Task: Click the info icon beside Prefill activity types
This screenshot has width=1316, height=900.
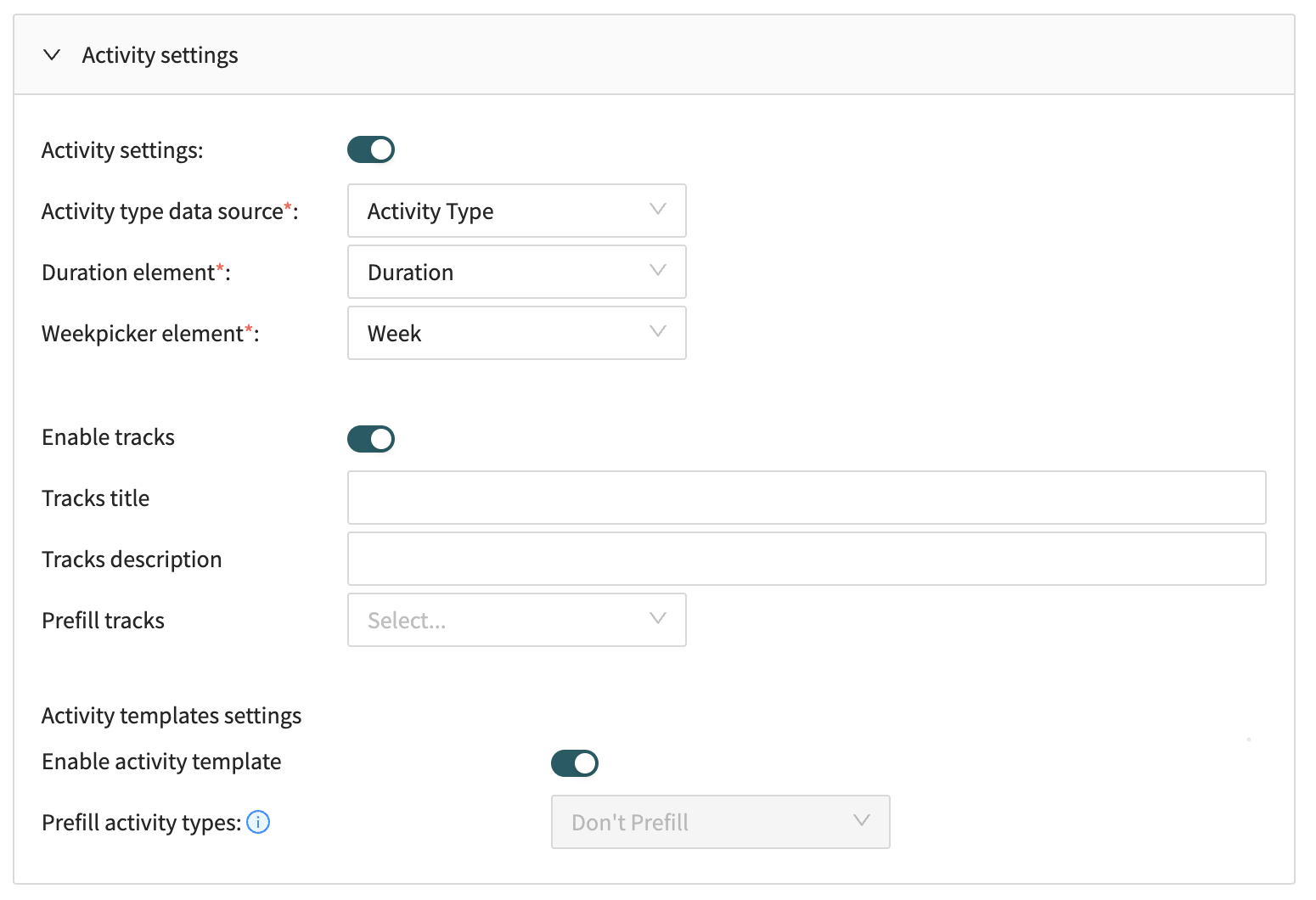Action: (258, 822)
